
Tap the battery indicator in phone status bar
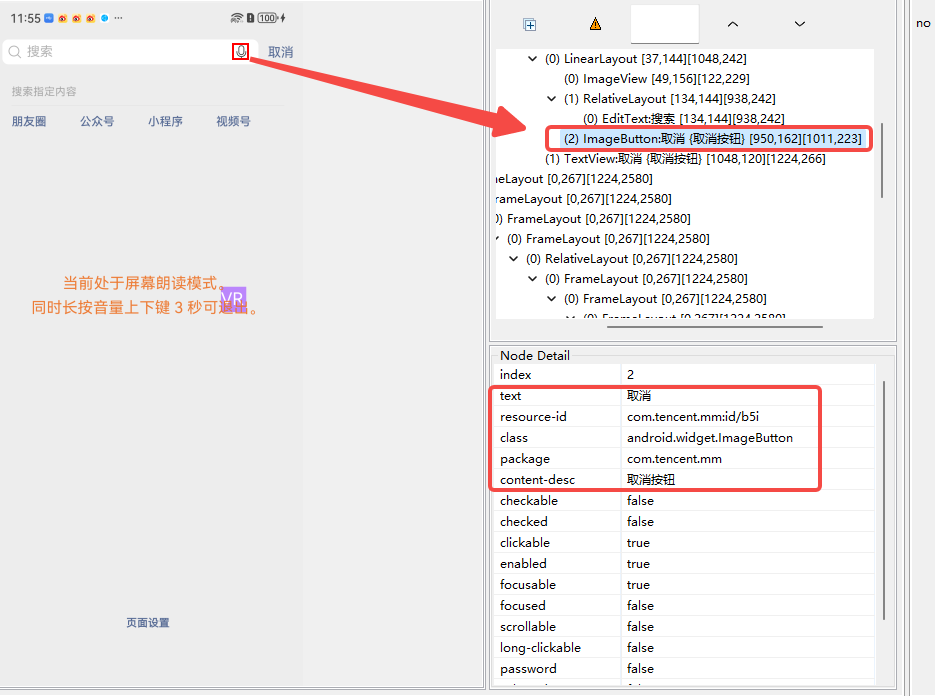(x=268, y=18)
